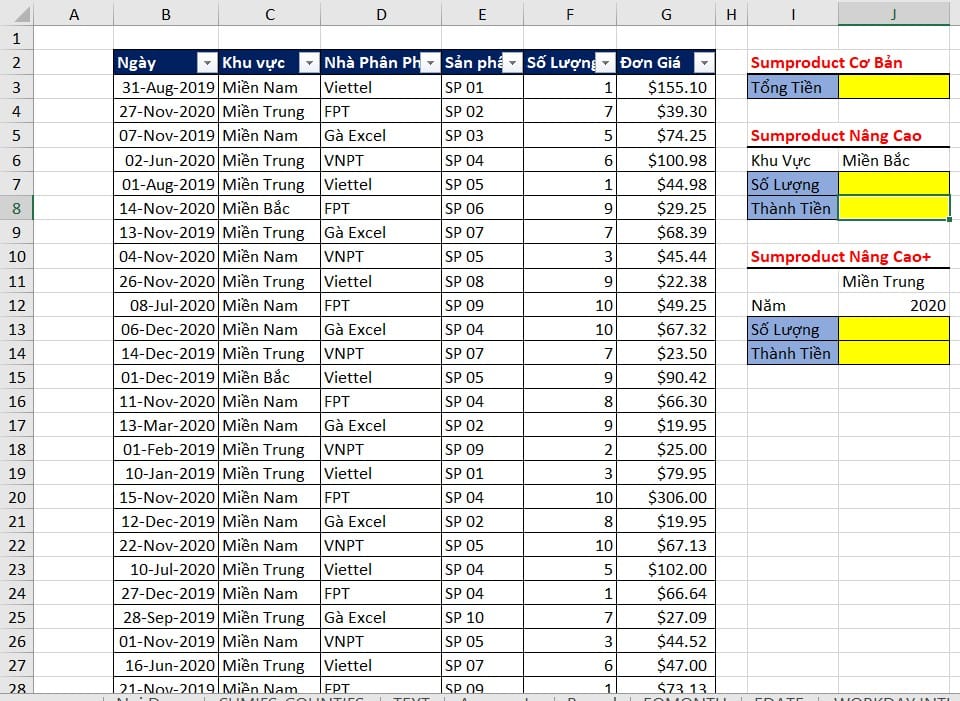Viewport: 960px width, 701px height.
Task: Open the Nhà Phân Phối filter dropdown
Action: click(430, 63)
